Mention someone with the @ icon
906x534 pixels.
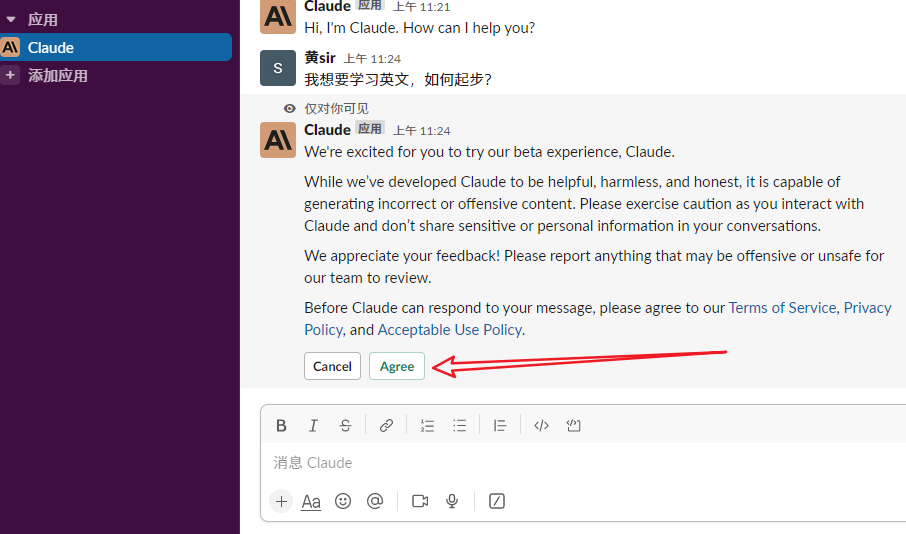[375, 501]
